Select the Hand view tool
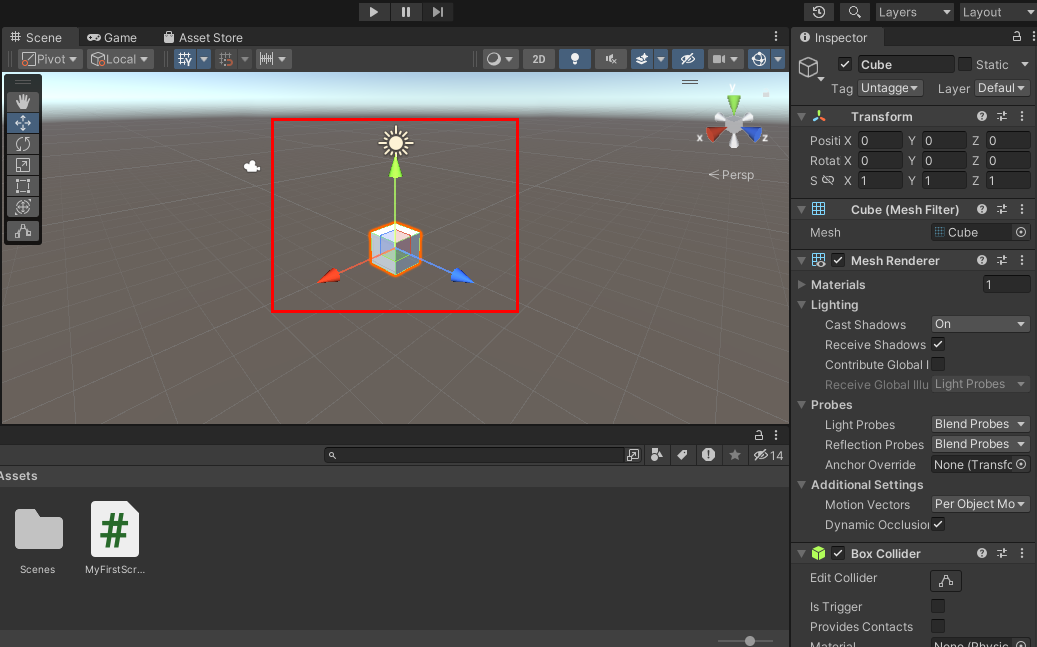Image resolution: width=1037 pixels, height=647 pixels. click(x=23, y=101)
